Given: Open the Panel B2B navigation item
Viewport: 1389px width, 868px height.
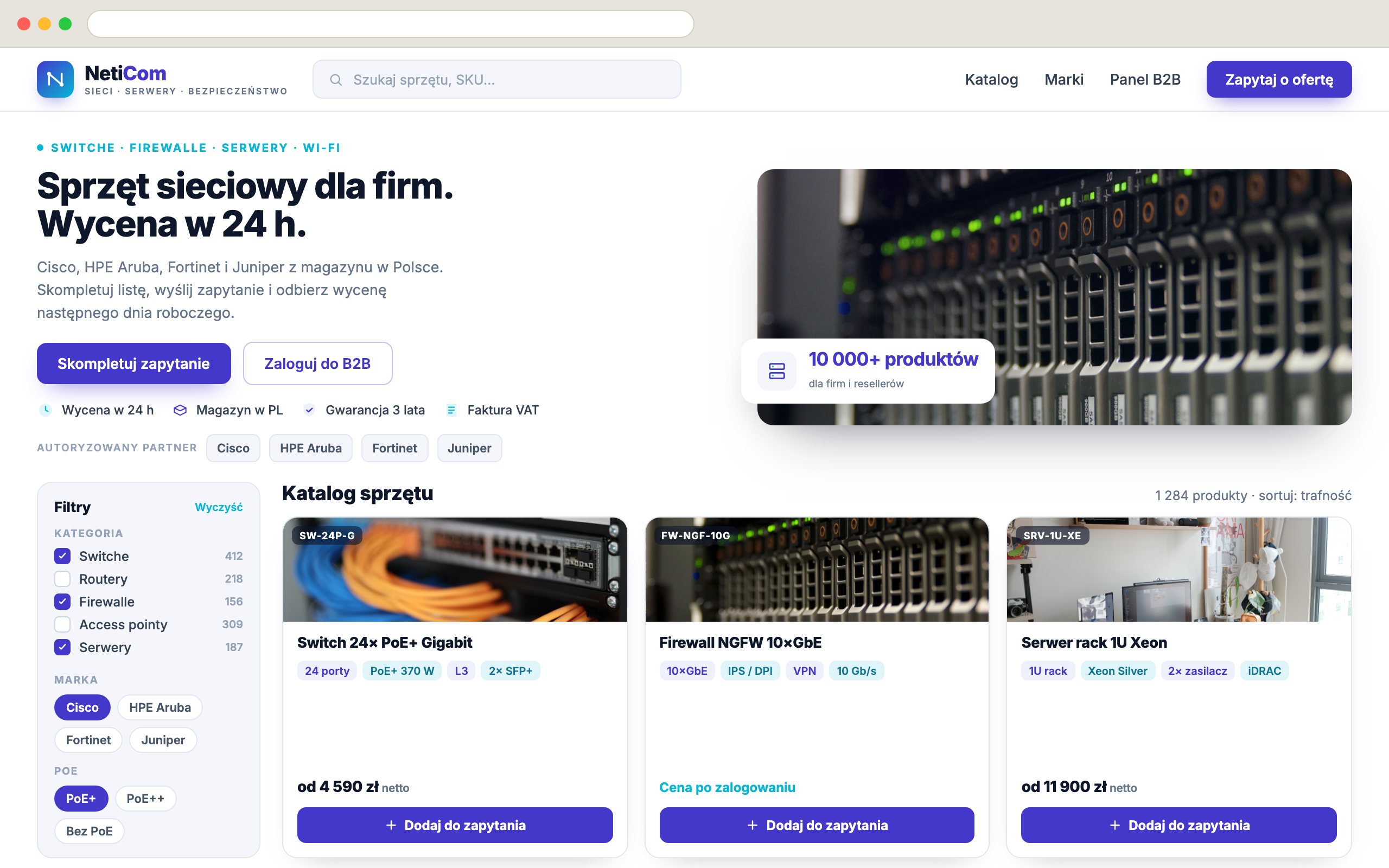Looking at the screenshot, I should pos(1145,79).
